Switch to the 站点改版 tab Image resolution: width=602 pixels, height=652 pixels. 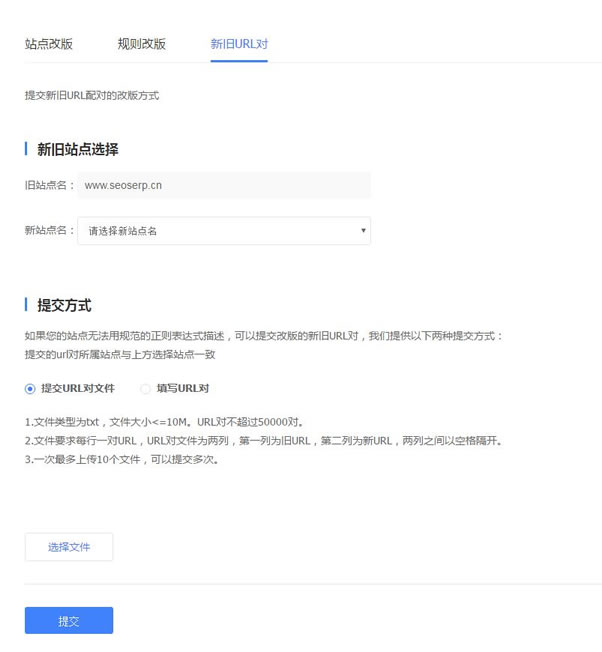49,44
